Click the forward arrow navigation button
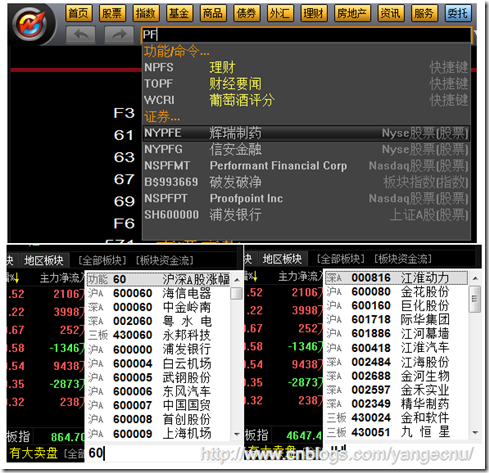The height and width of the screenshot is (473, 489). (x=119, y=34)
